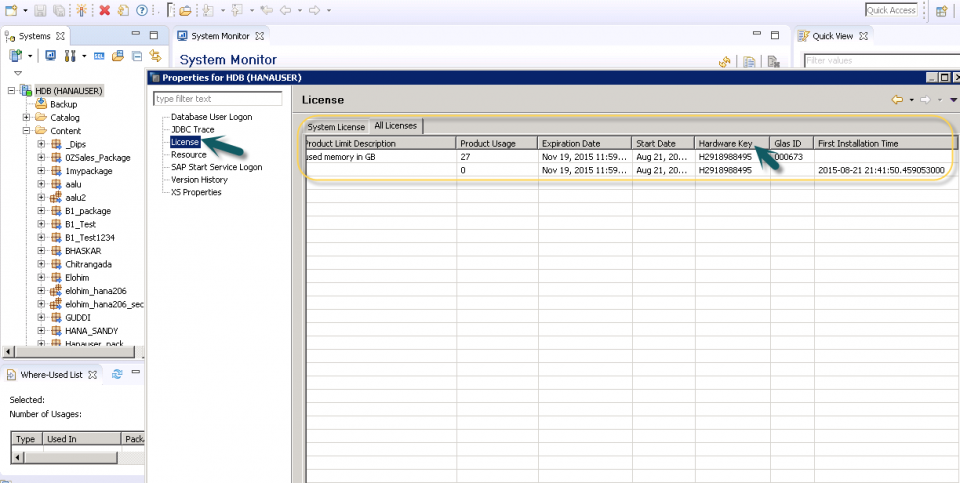The image size is (960, 483).
Task: Click the Open Perspective icon
Action: pos(941,10)
